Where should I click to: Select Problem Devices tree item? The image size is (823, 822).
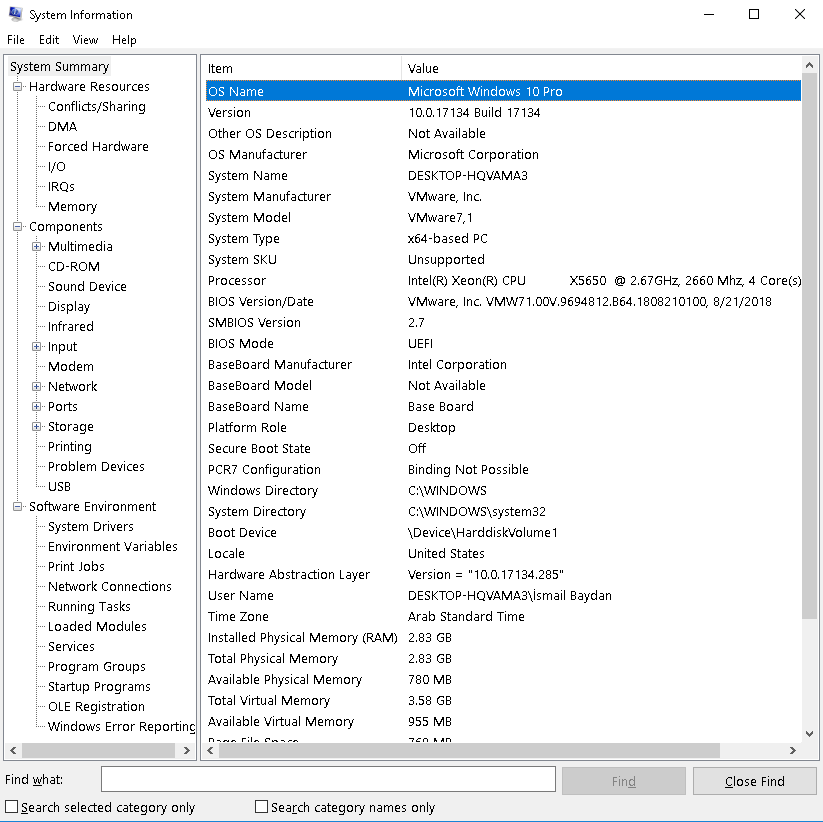click(96, 466)
